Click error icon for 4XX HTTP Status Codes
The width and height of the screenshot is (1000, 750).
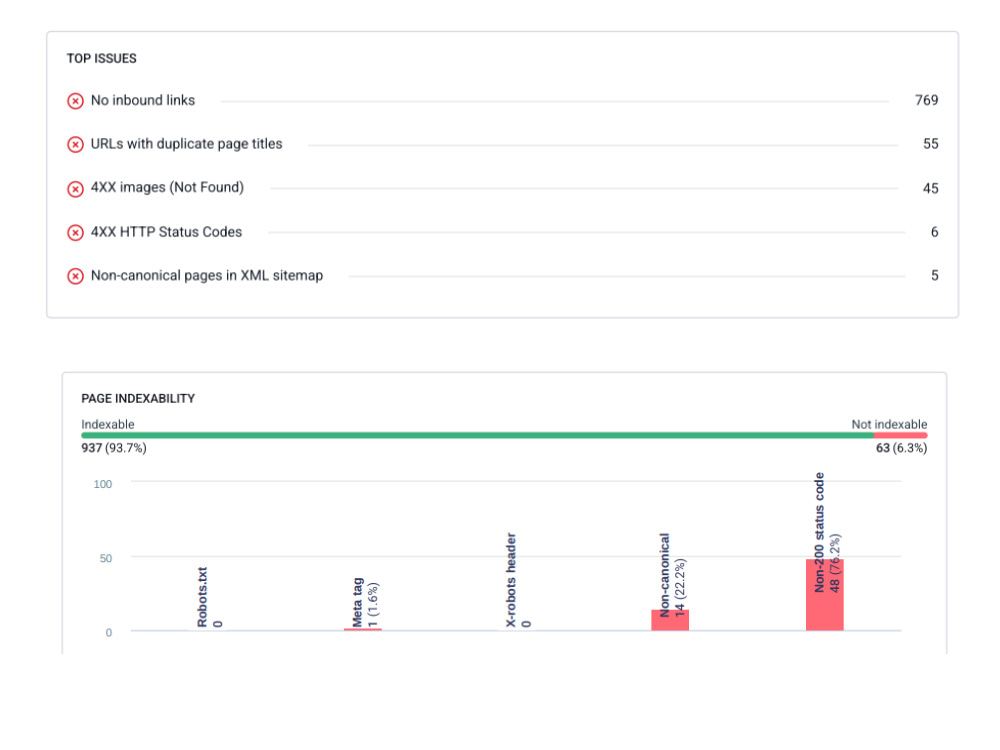point(75,232)
